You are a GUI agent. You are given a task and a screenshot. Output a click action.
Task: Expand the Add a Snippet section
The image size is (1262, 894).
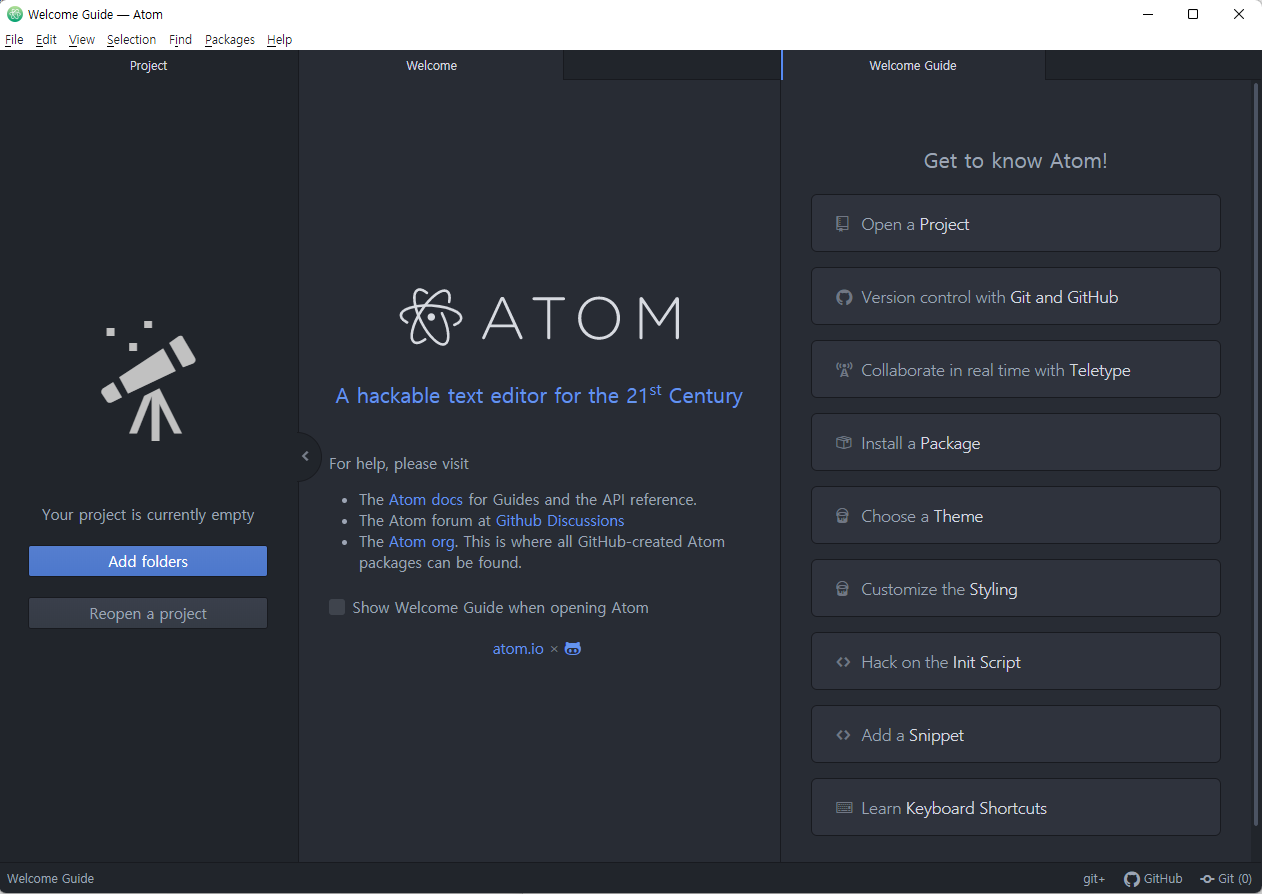click(x=1015, y=735)
